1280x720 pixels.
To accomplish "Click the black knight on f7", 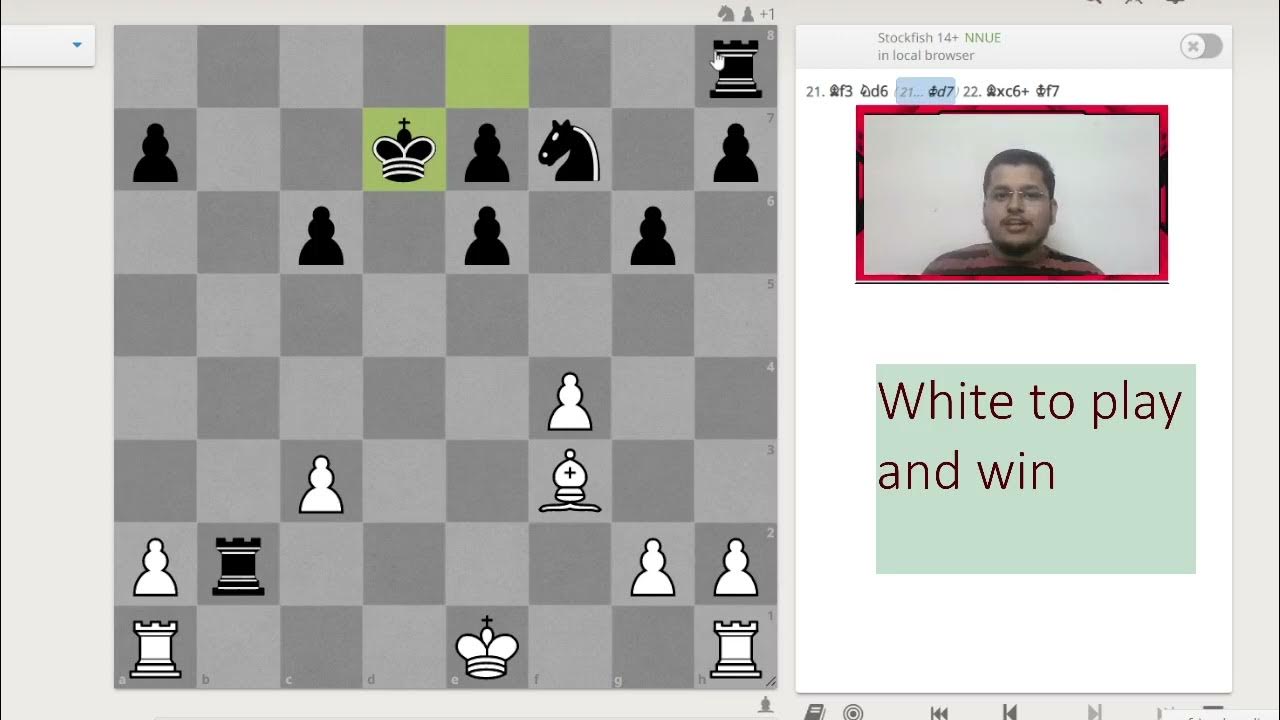I will [570, 150].
